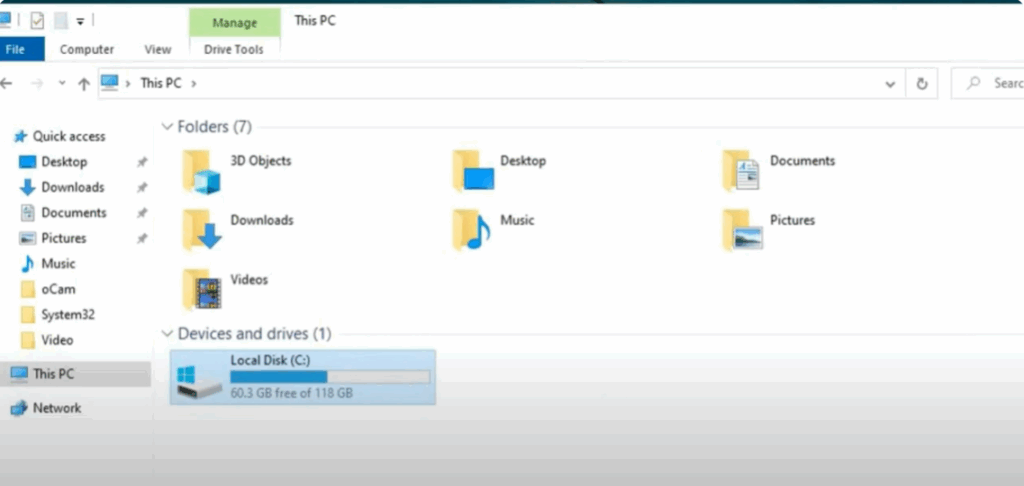Image resolution: width=1024 pixels, height=486 pixels.
Task: Go forward with the forward arrow
Action: 37,84
